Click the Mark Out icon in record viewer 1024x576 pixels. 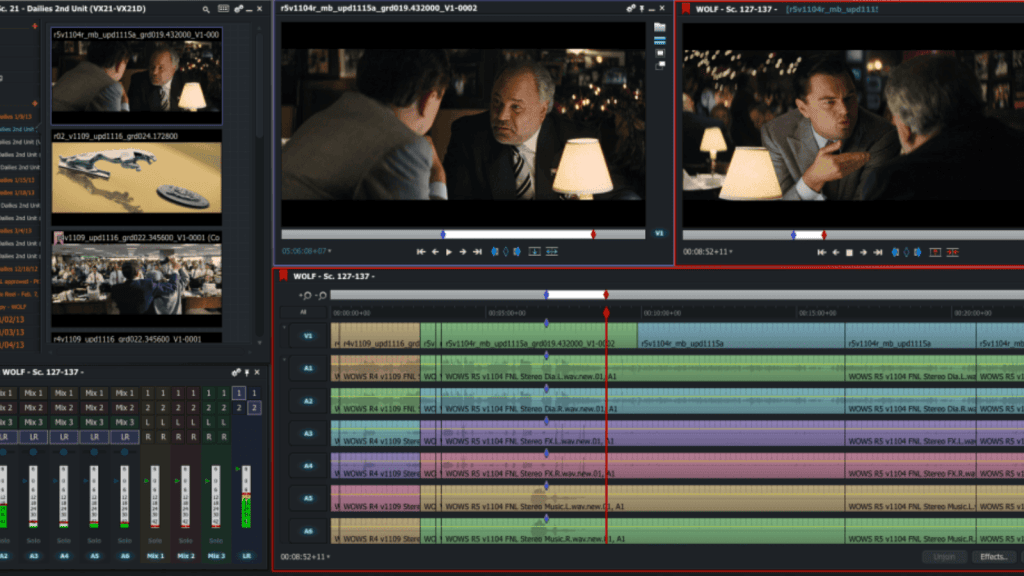[919, 252]
